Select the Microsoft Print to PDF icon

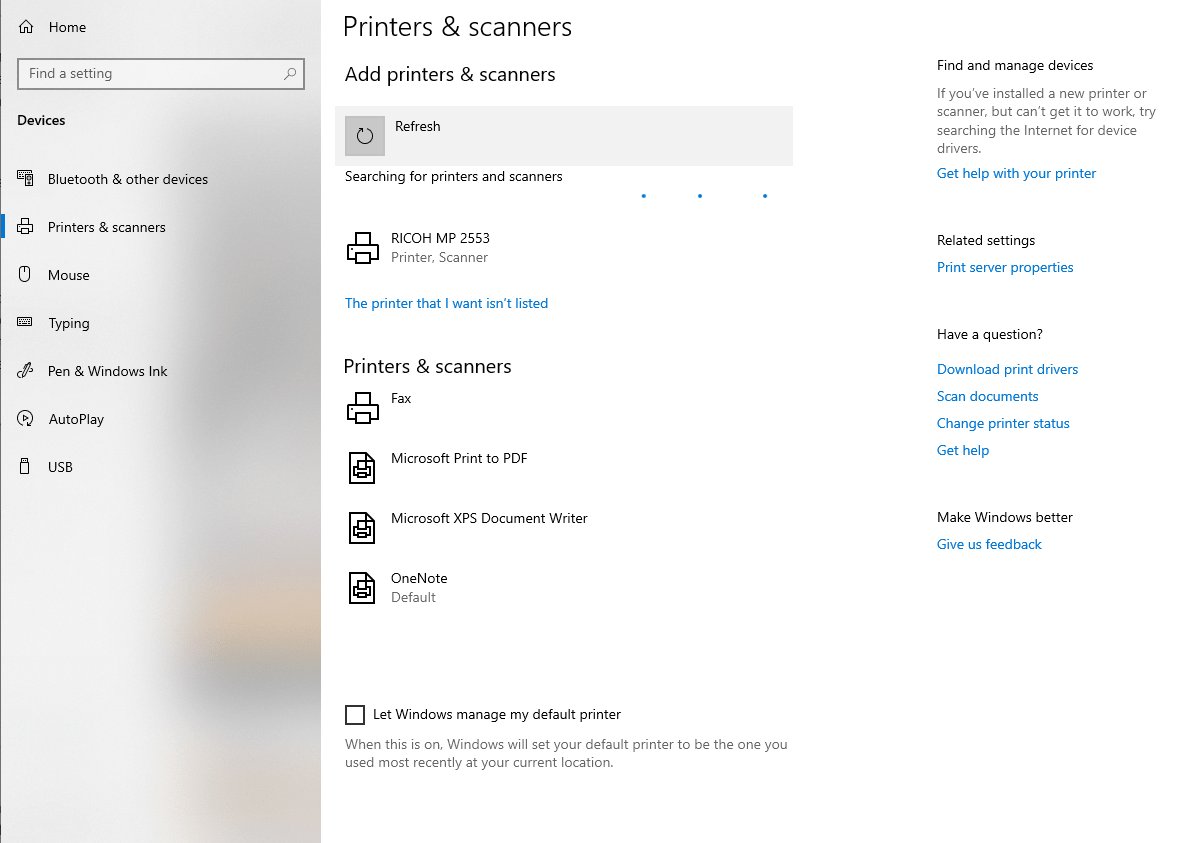click(x=362, y=467)
